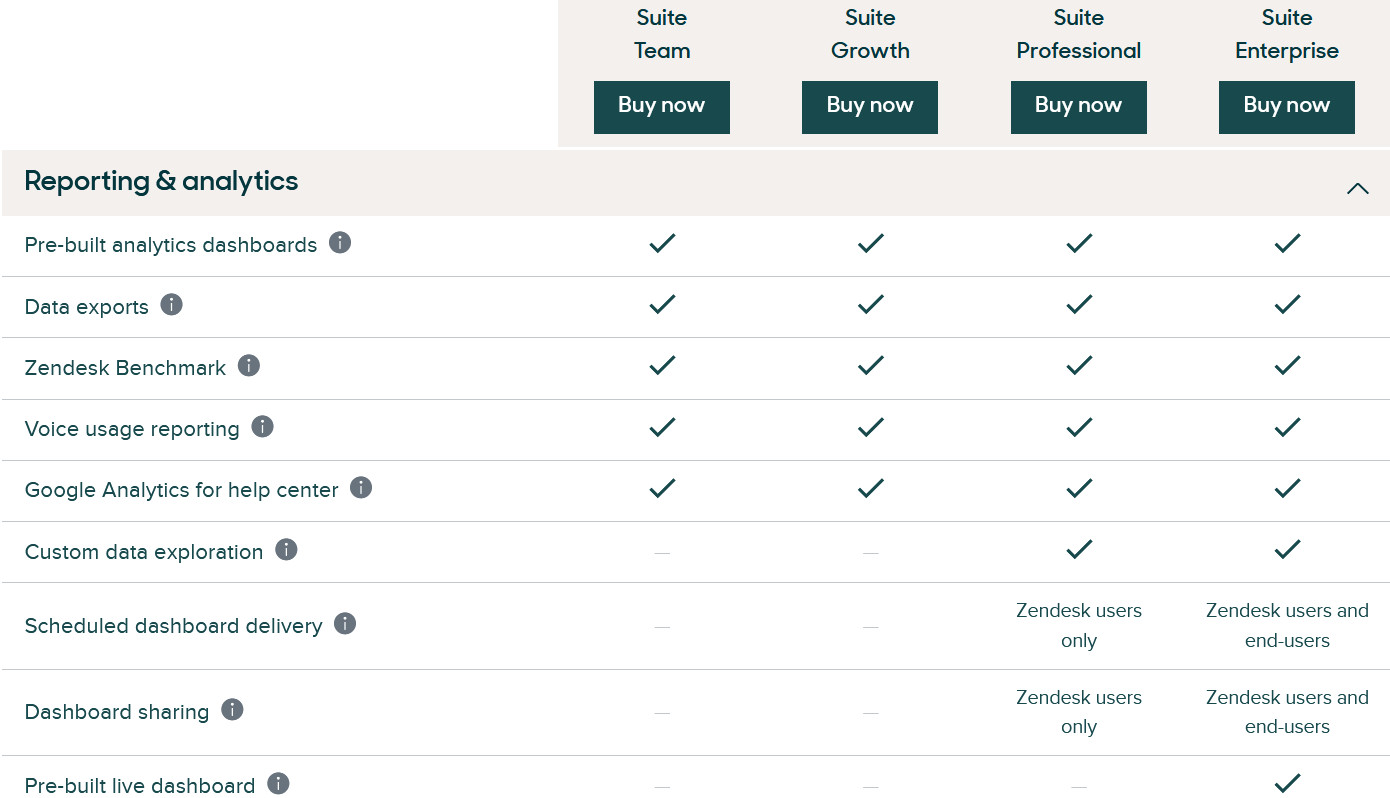Click Suite Enterprise checkmark for Pre-built live dashboard

coord(1287,783)
